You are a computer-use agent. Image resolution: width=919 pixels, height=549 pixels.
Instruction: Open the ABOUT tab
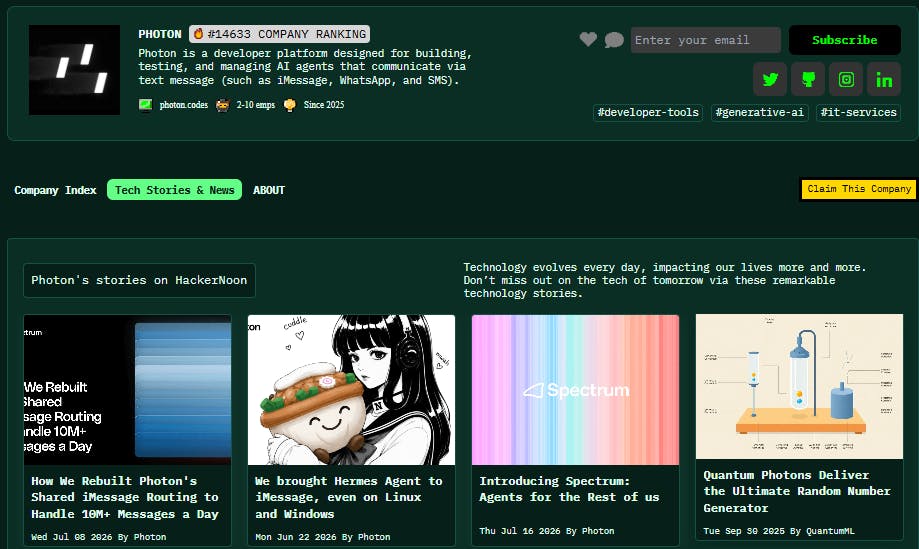click(269, 190)
